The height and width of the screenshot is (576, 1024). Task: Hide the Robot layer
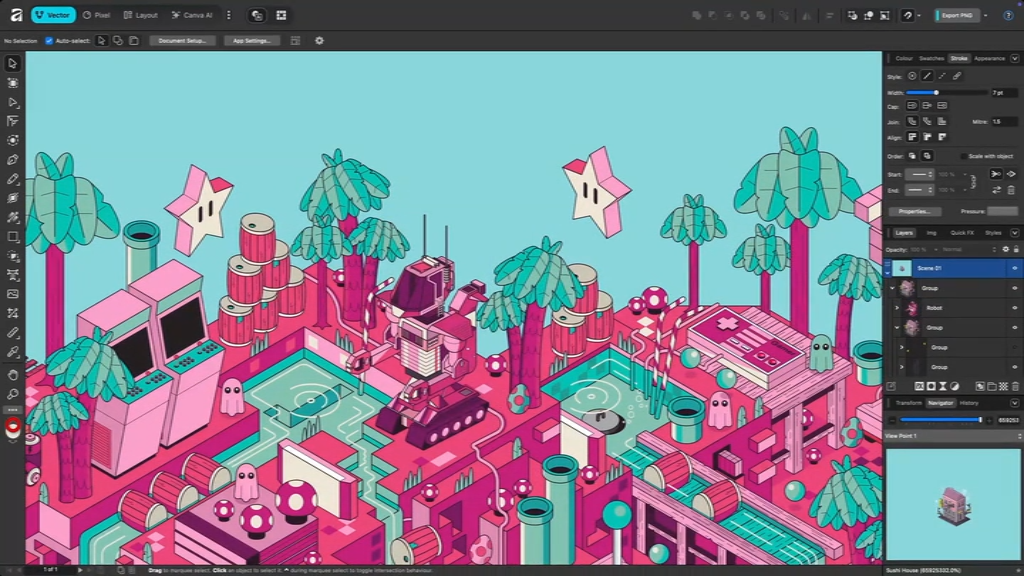coord(1015,308)
